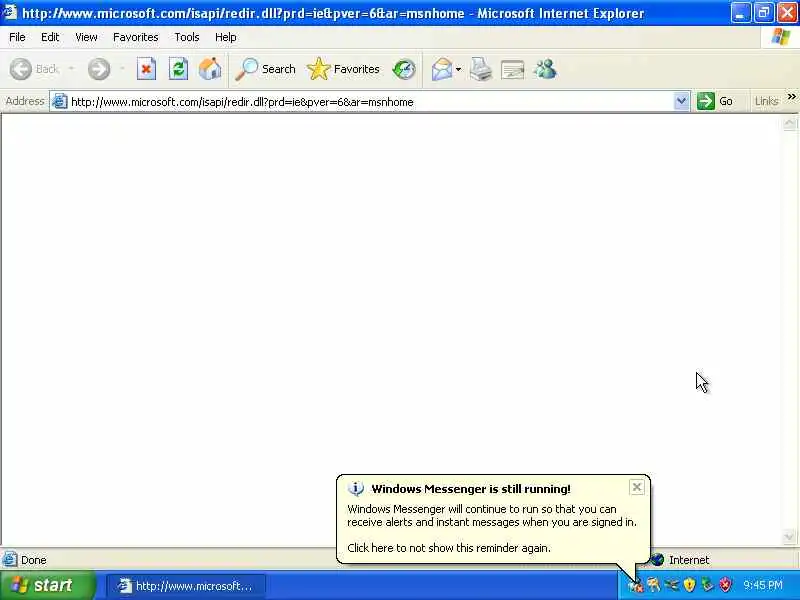
Task: Open the Favorites menu
Action: (136, 37)
